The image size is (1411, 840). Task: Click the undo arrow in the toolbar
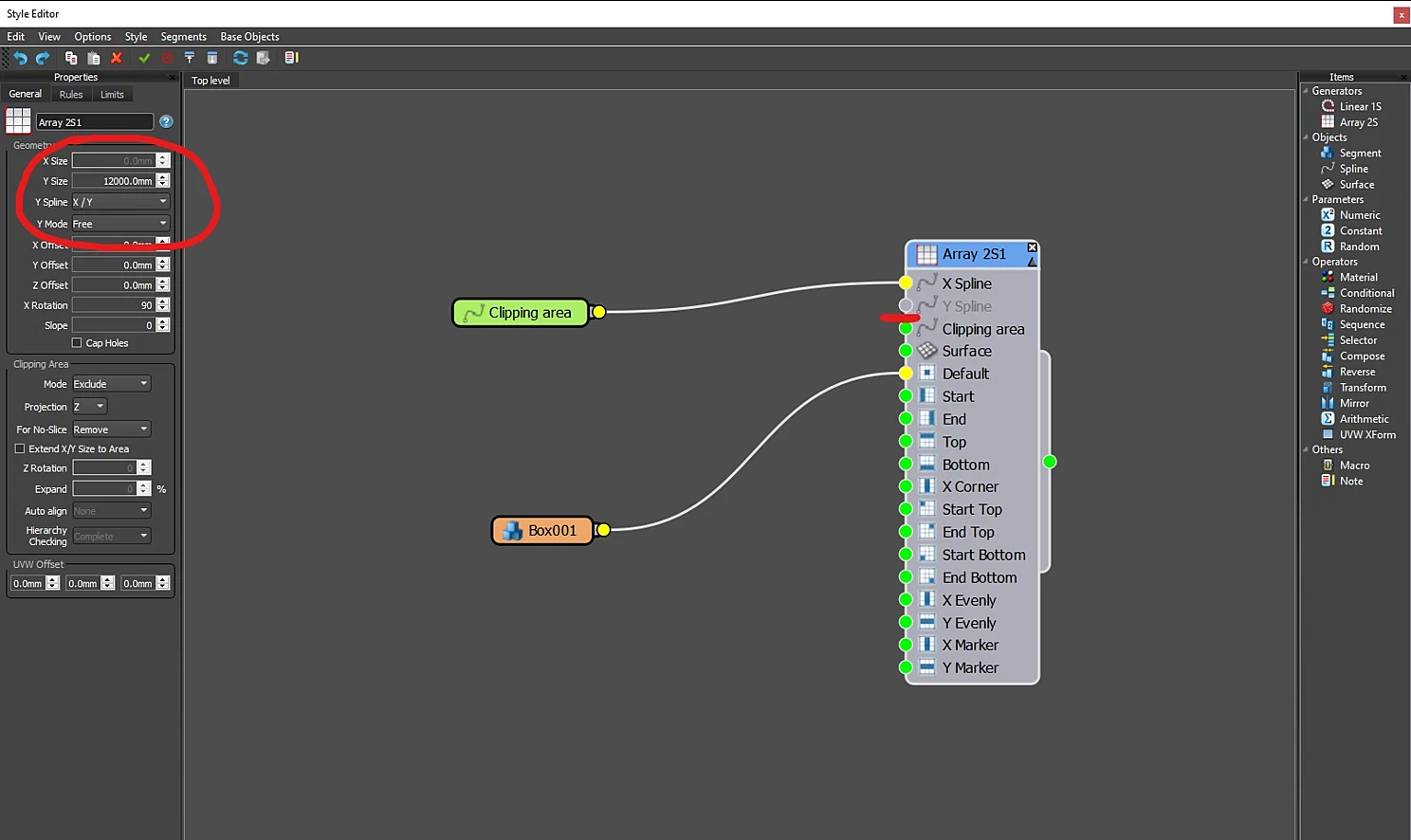pyautogui.click(x=20, y=58)
